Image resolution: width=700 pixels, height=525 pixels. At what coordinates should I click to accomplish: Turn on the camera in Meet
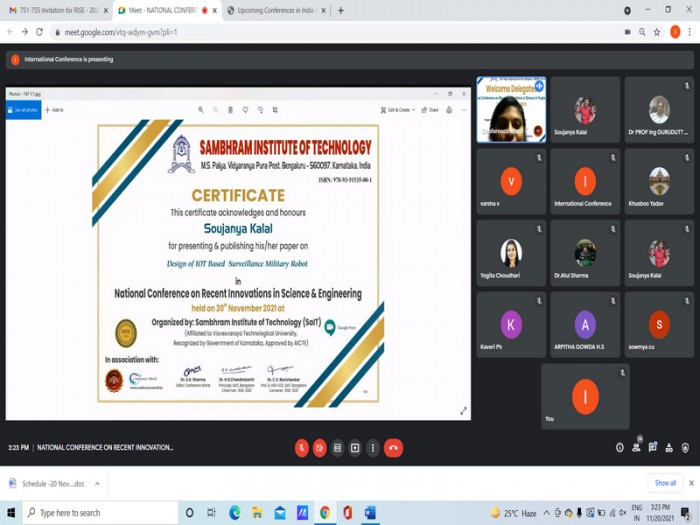(x=319, y=448)
